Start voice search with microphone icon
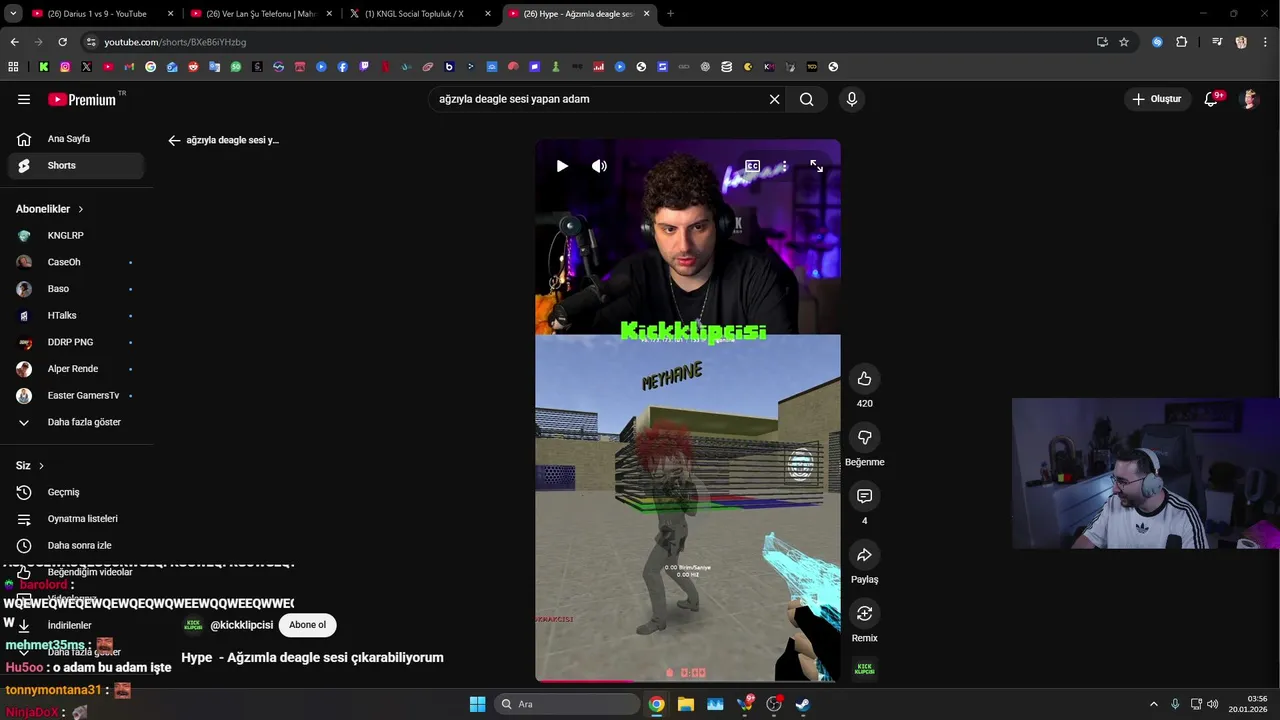Screen dimensions: 1280x720 point(852,99)
